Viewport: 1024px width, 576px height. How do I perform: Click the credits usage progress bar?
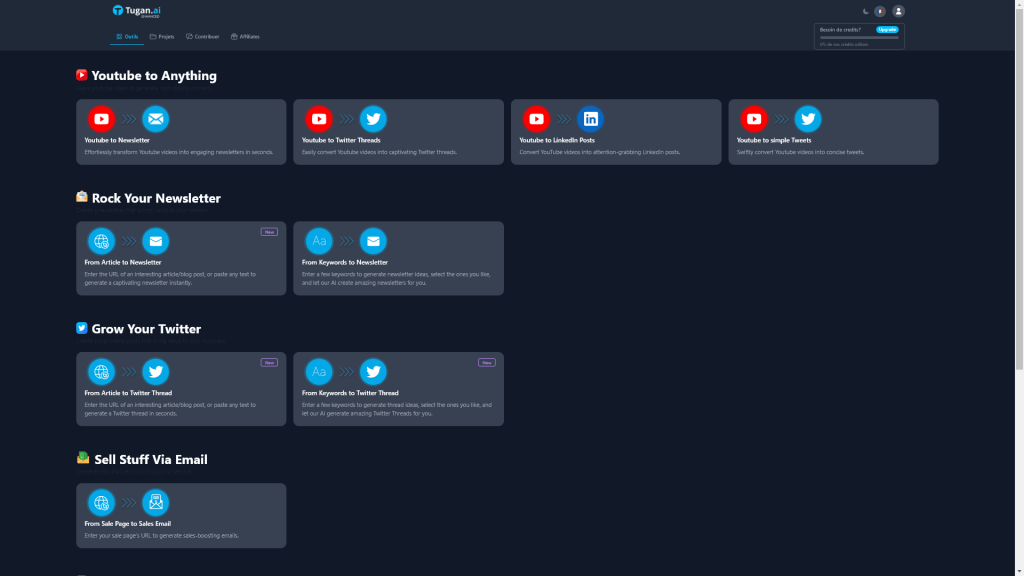859,38
